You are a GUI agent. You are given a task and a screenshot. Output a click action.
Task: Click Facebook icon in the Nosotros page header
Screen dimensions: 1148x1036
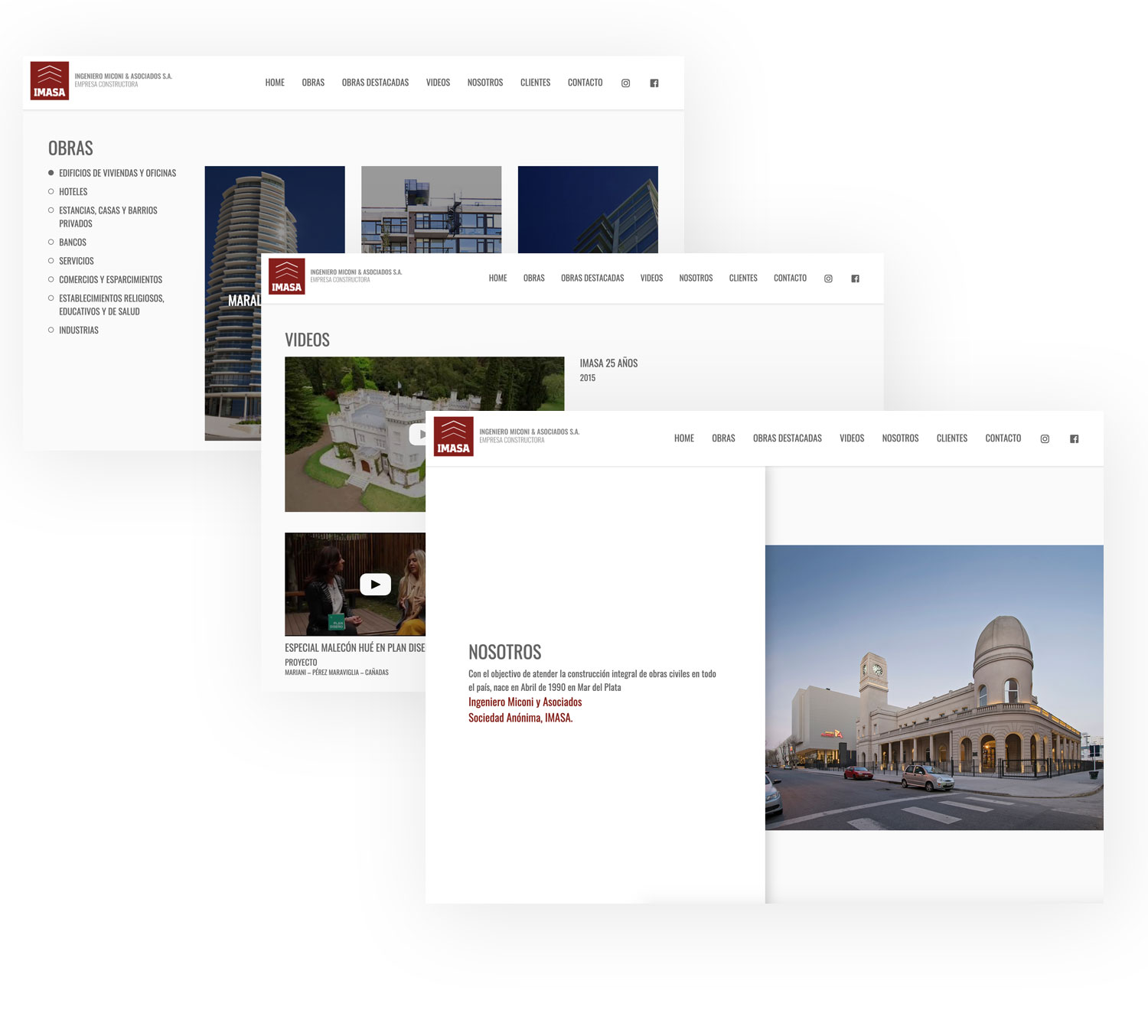click(x=1075, y=438)
